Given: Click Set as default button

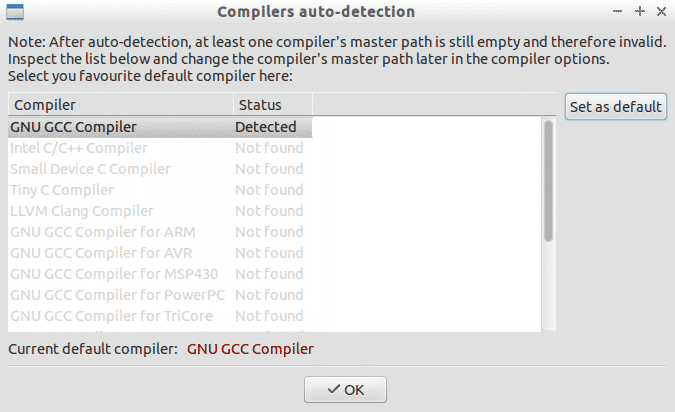Looking at the screenshot, I should tap(615, 107).
